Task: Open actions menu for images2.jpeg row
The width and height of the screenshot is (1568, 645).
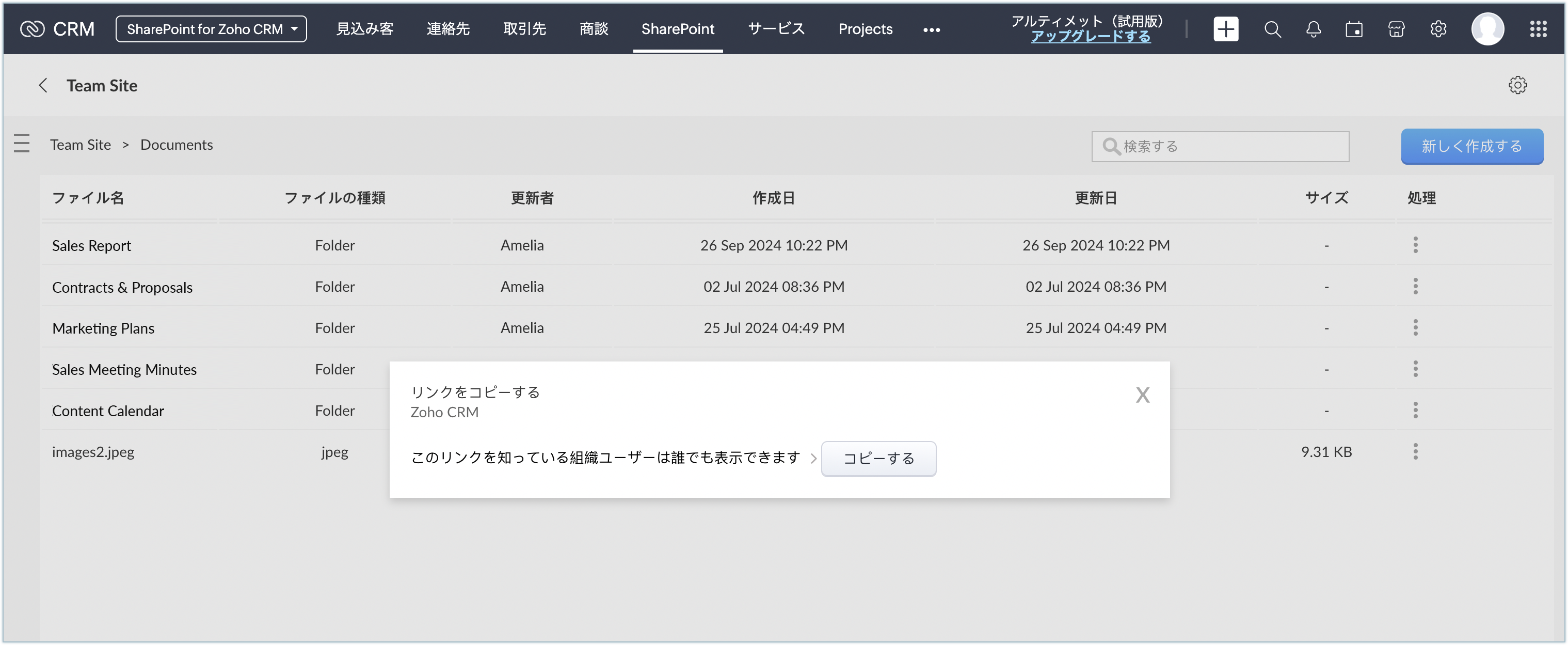Action: [1415, 451]
